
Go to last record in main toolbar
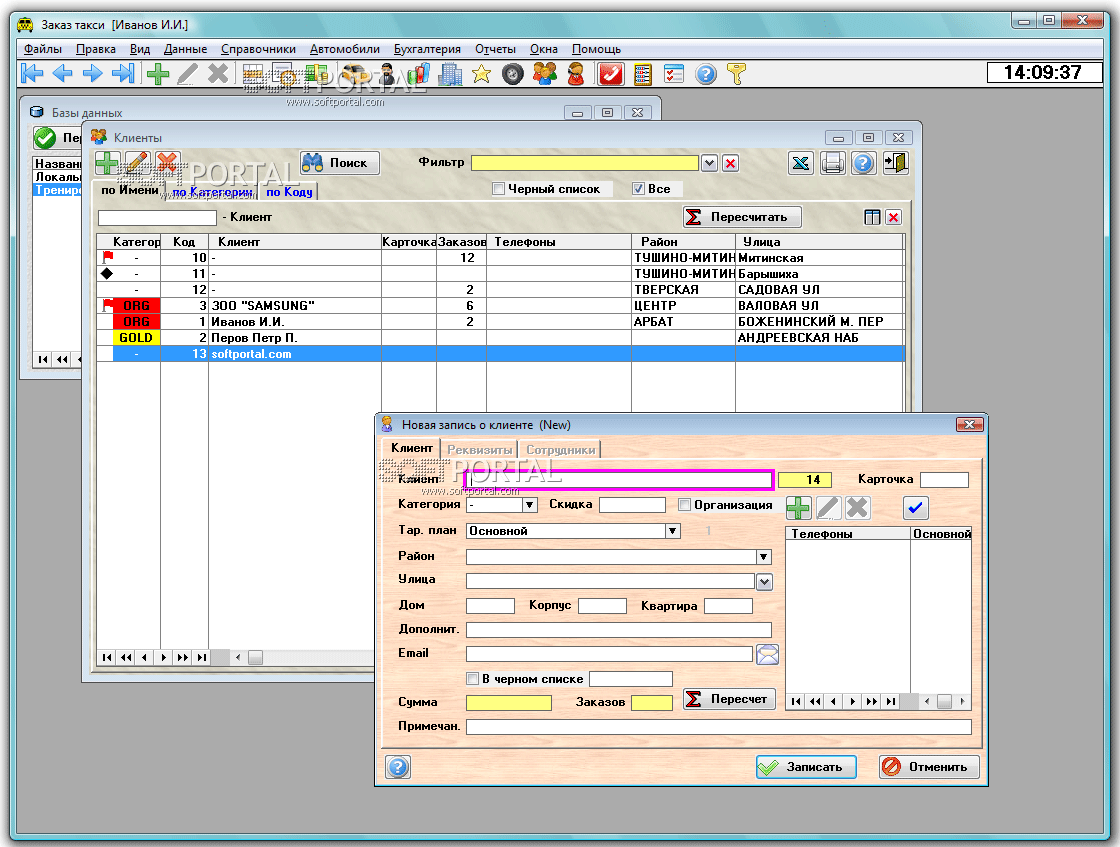pos(124,73)
